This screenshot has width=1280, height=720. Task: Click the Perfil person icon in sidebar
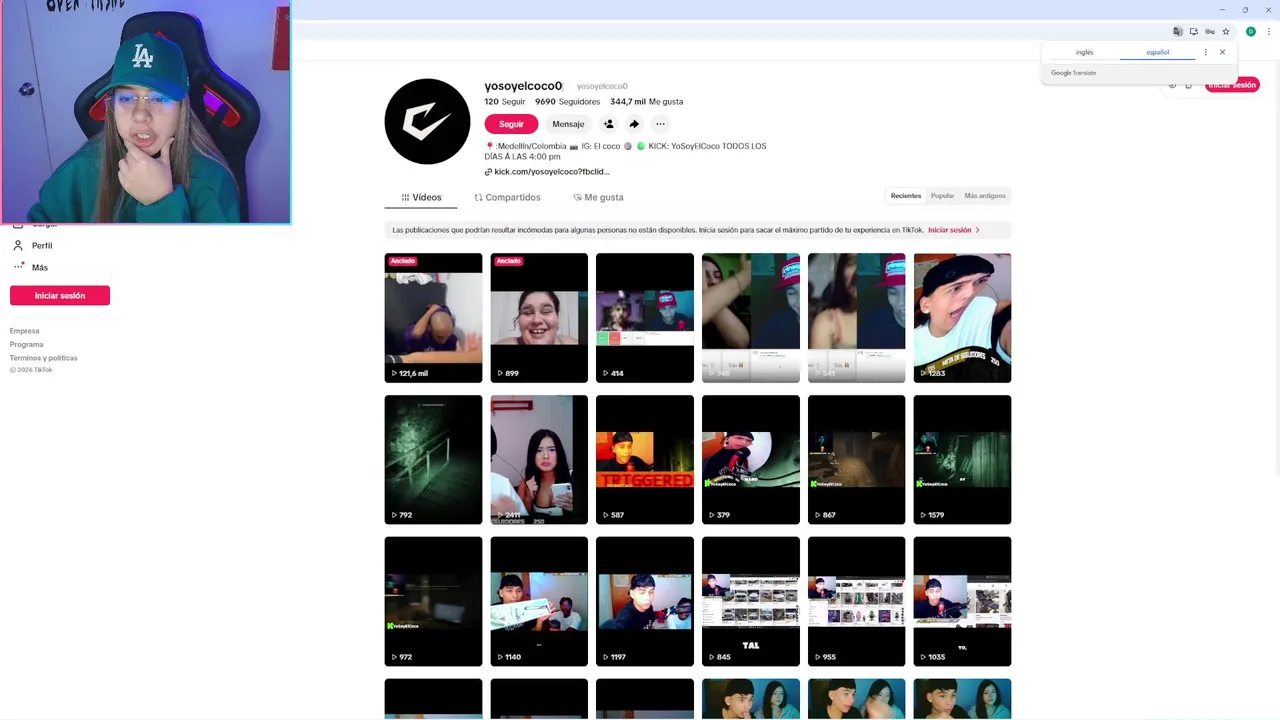[x=18, y=246]
